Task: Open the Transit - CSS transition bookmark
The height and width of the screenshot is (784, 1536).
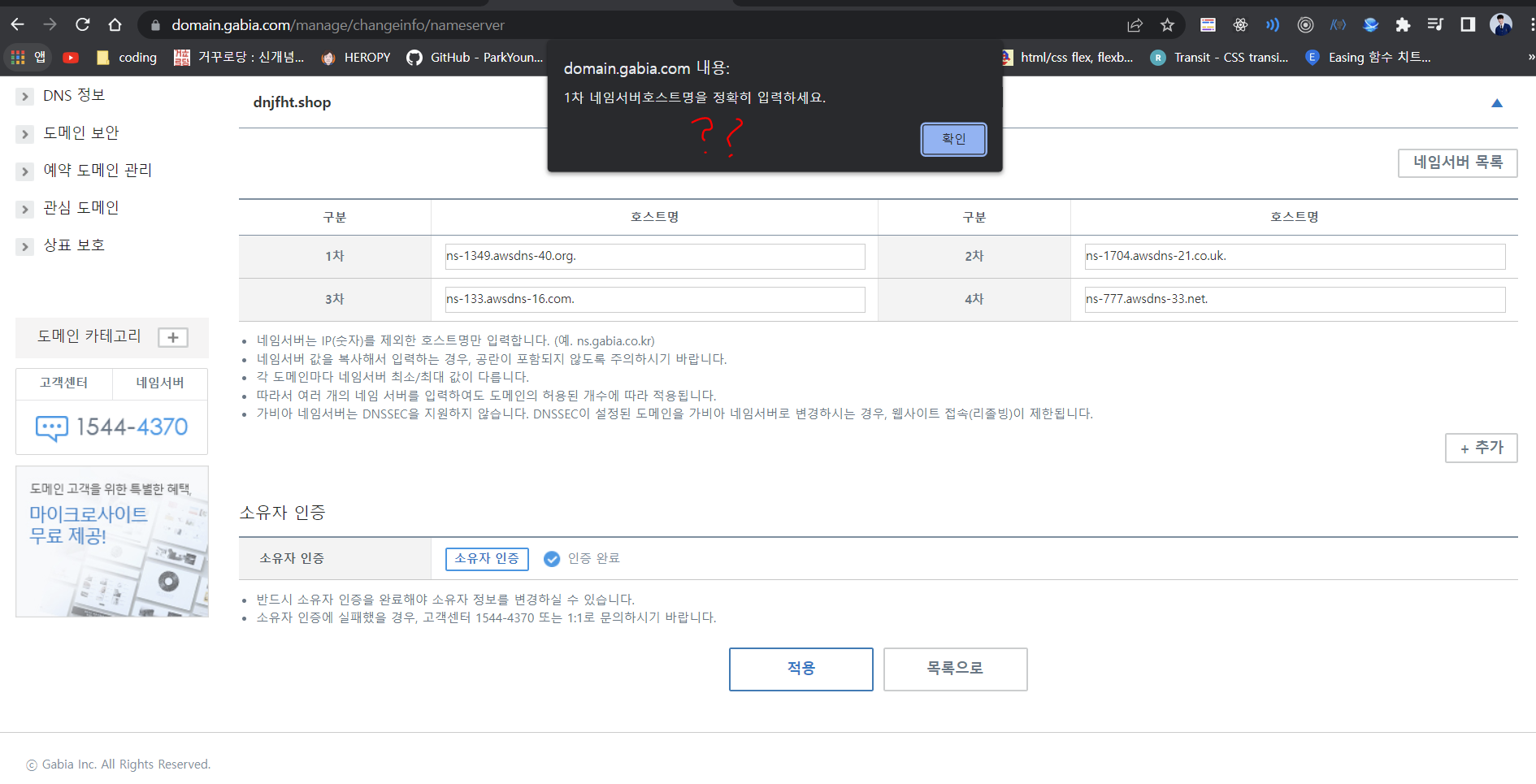Action: [x=1219, y=58]
